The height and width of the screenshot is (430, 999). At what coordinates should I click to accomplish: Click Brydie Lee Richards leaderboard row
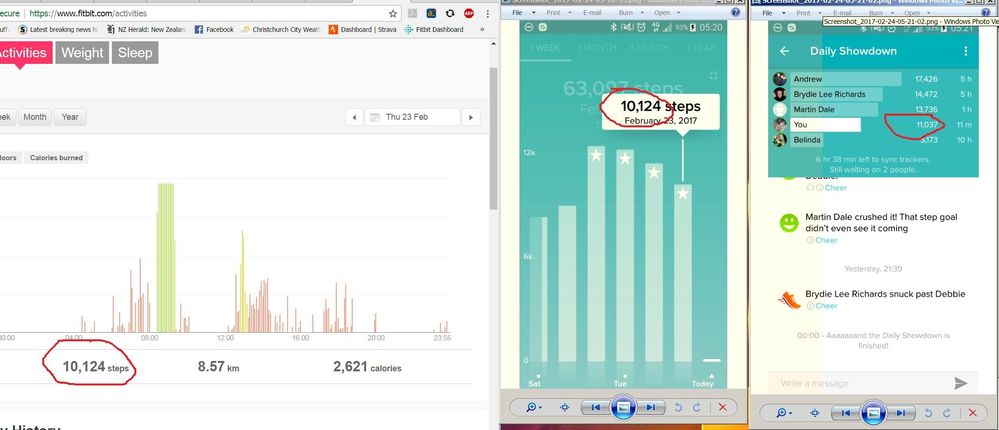pyautogui.click(x=873, y=94)
